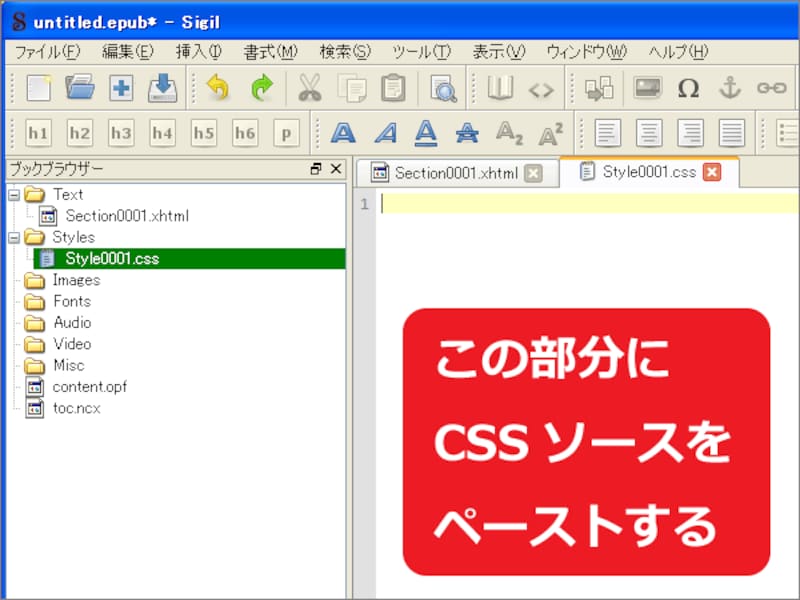Toggle italic formatting
The image size is (800, 600).
point(386,132)
